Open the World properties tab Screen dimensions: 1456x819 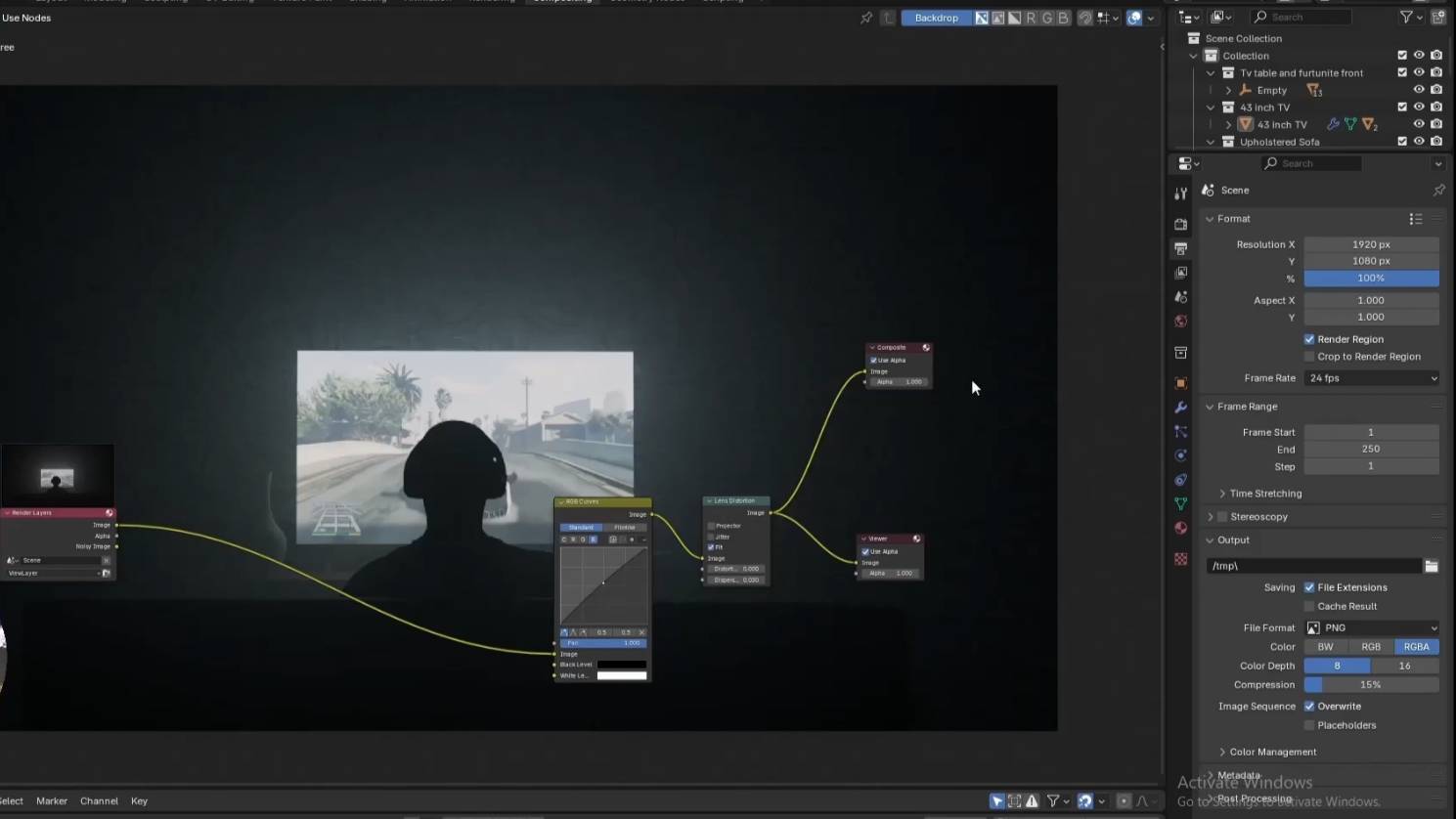click(x=1181, y=322)
